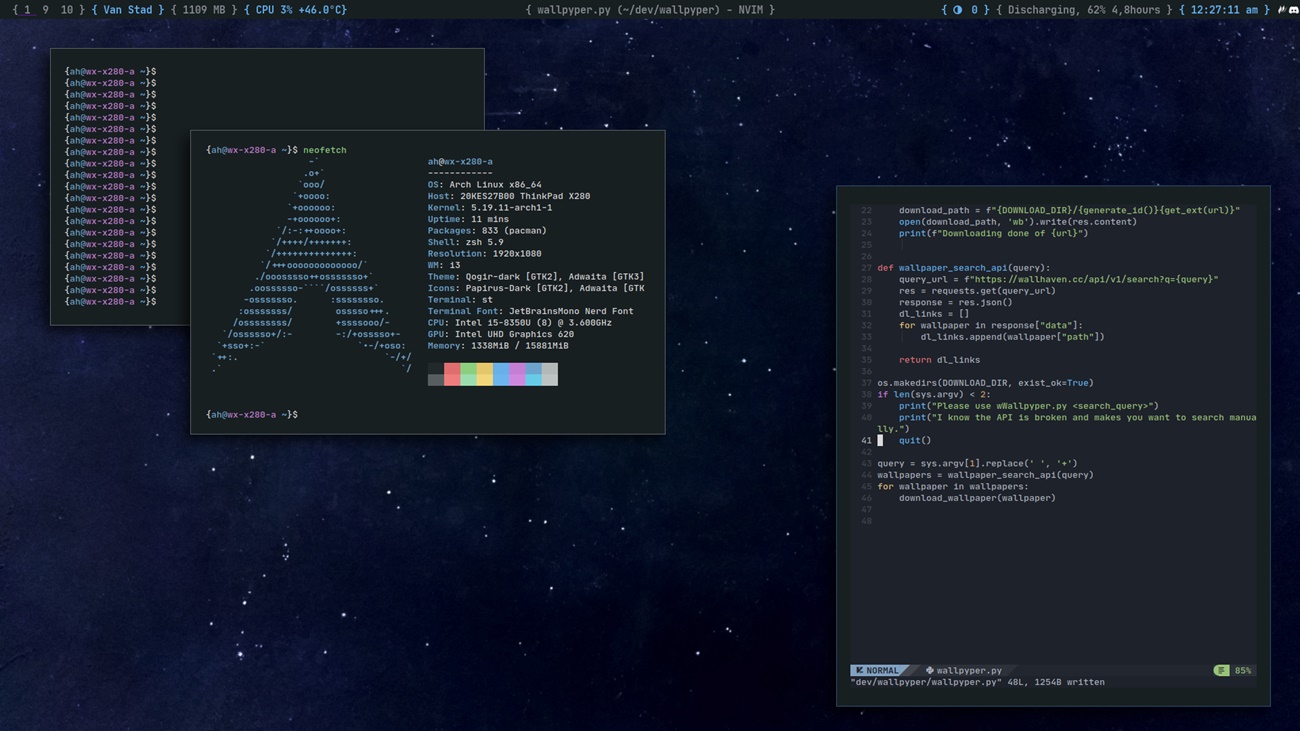Click line number 41 in Neovim

(867, 440)
